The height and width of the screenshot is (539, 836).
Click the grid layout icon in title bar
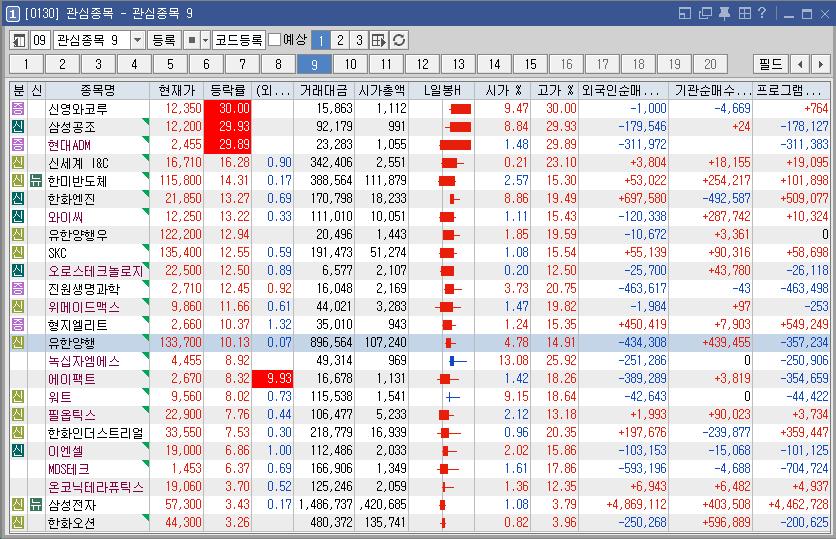(745, 13)
